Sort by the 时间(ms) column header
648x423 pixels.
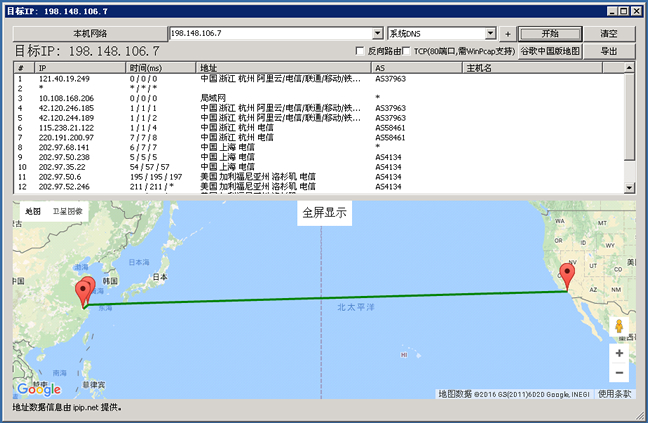pyautogui.click(x=160, y=68)
